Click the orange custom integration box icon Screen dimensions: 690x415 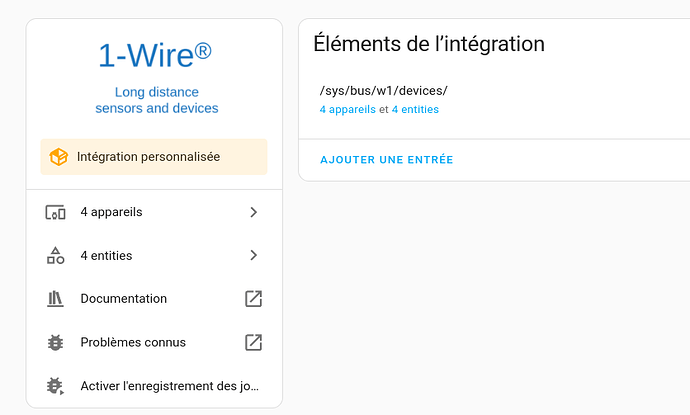pyautogui.click(x=58, y=157)
